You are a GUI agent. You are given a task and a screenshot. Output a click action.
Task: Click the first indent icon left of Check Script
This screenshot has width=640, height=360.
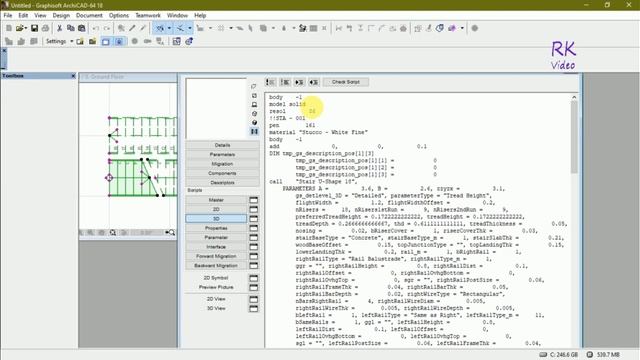pyautogui.click(x=271, y=82)
